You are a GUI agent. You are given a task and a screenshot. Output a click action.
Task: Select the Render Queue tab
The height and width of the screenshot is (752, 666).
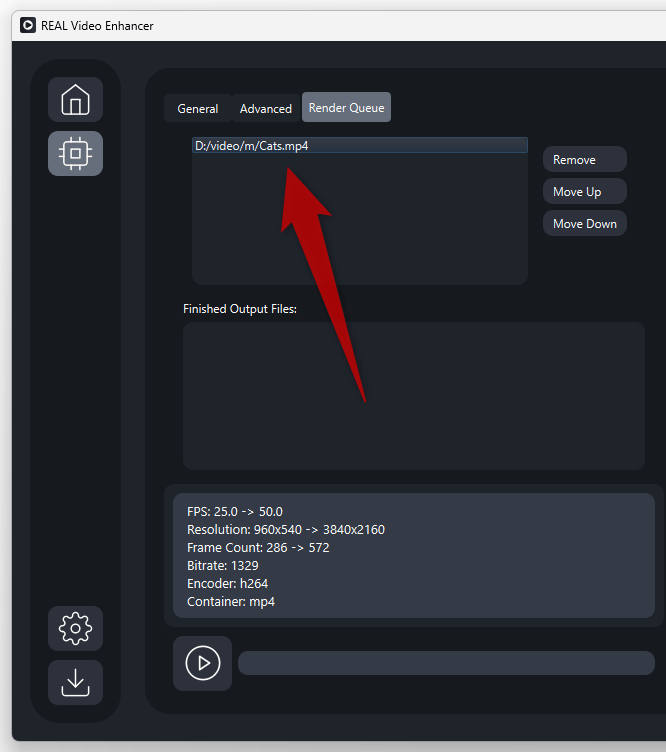346,107
